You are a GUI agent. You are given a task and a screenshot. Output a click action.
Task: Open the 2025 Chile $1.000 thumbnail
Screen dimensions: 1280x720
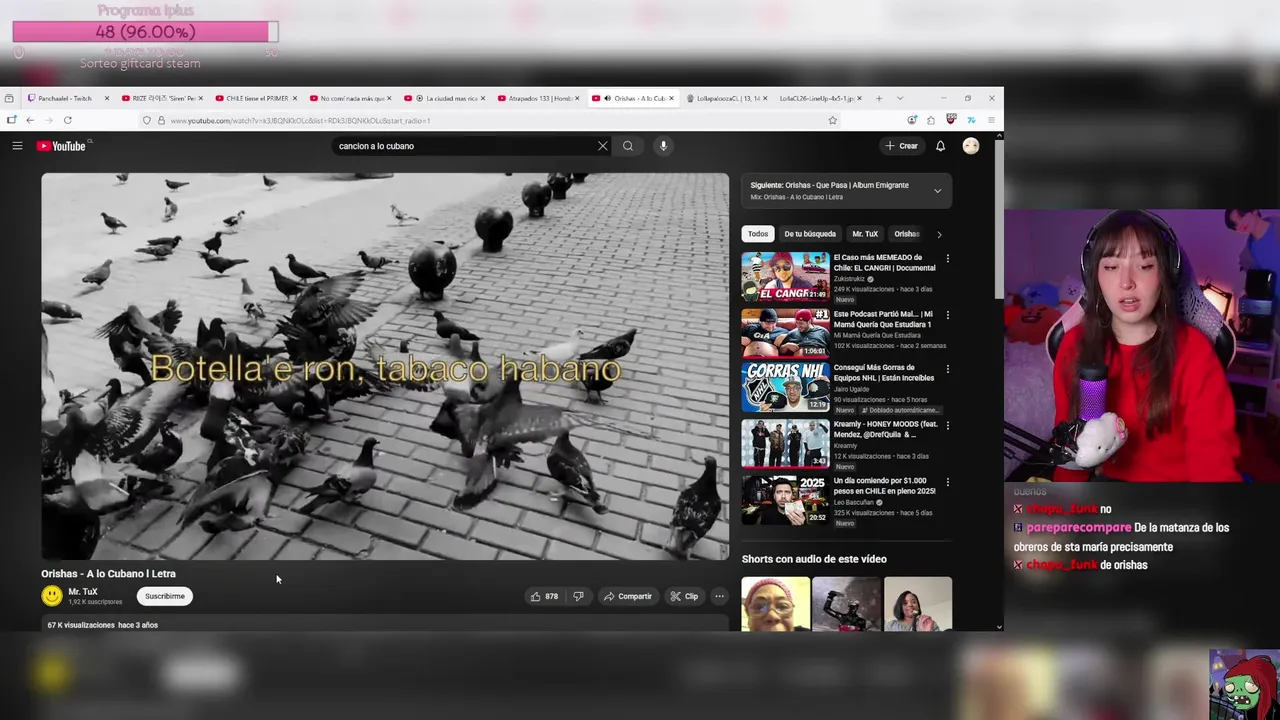click(x=785, y=499)
